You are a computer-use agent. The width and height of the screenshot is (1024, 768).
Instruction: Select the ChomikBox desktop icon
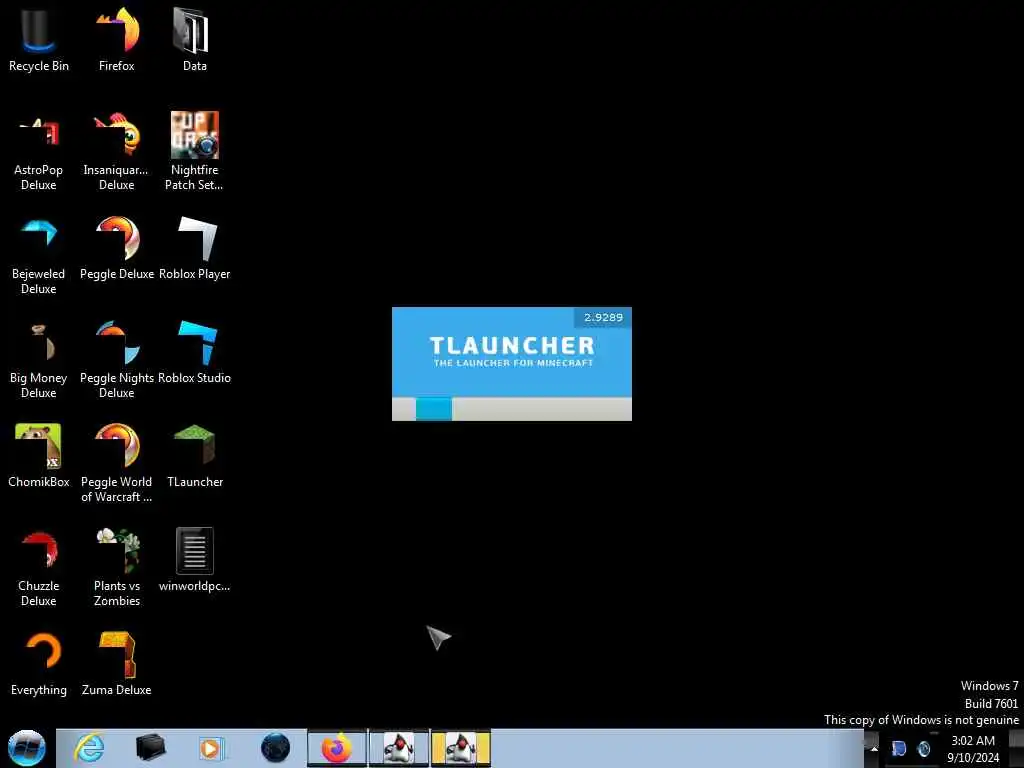click(x=39, y=456)
